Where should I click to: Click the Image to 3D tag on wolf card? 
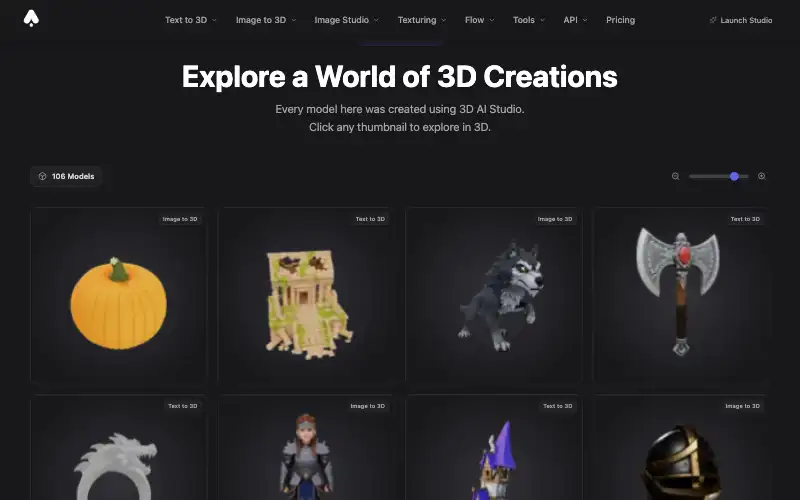pos(555,219)
